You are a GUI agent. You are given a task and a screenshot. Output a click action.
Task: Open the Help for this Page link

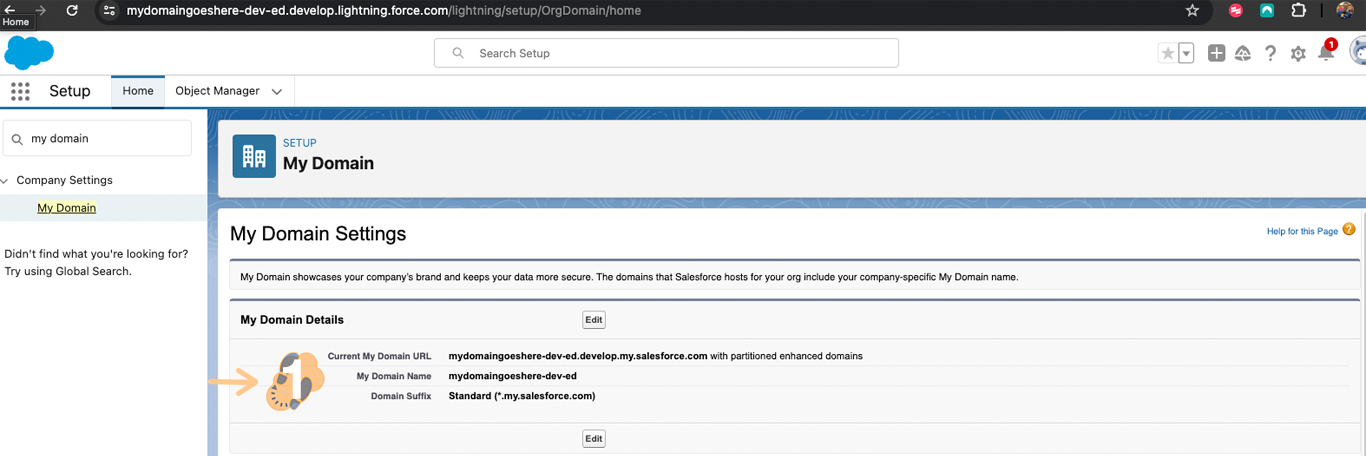(1302, 231)
